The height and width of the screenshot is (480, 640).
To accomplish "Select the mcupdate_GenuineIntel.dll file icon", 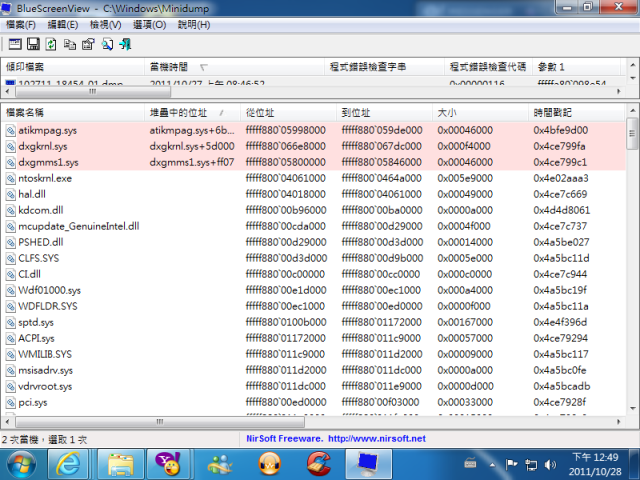I will 11,227.
